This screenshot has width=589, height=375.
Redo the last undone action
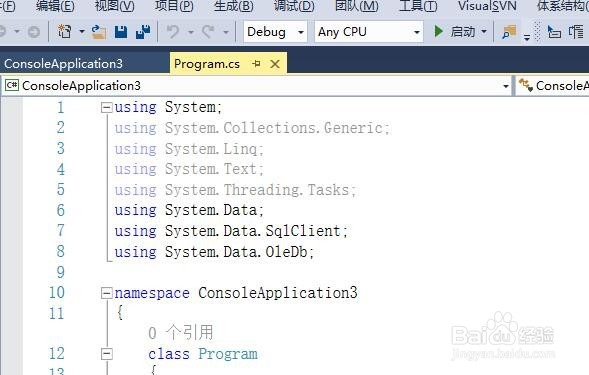tap(208, 32)
